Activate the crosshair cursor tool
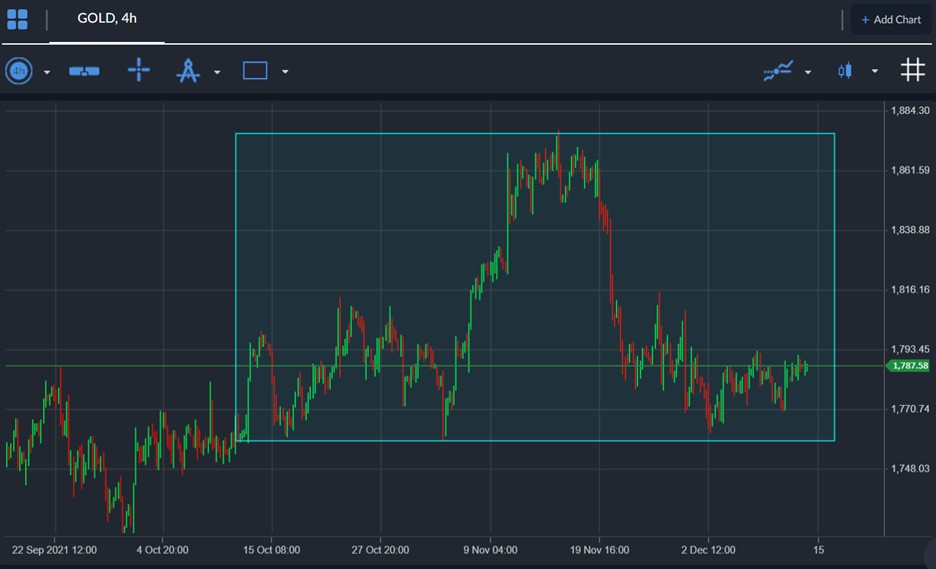 pos(138,70)
